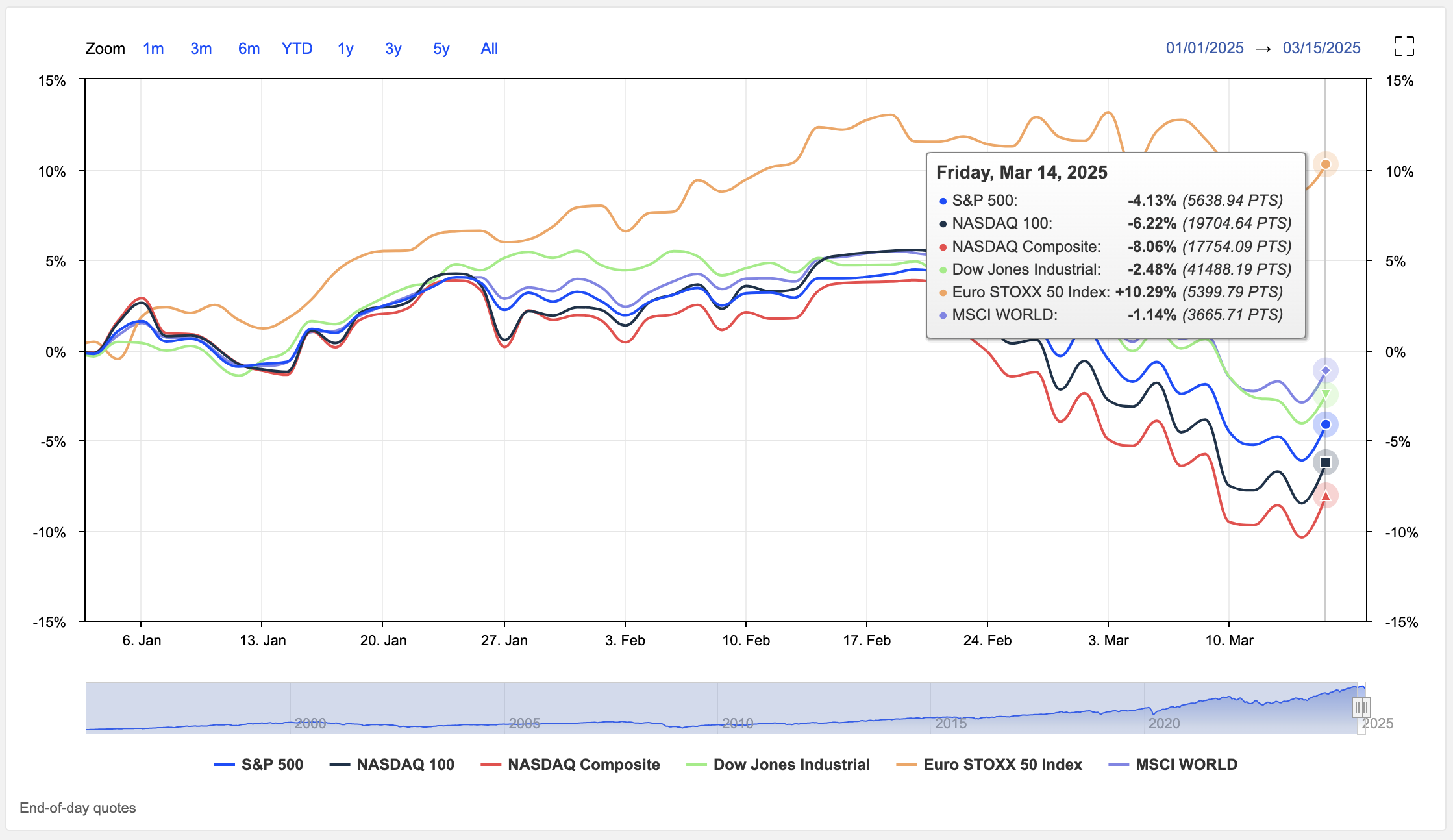Image resolution: width=1453 pixels, height=840 pixels.
Task: Set zoom range to 3m
Action: coord(201,49)
